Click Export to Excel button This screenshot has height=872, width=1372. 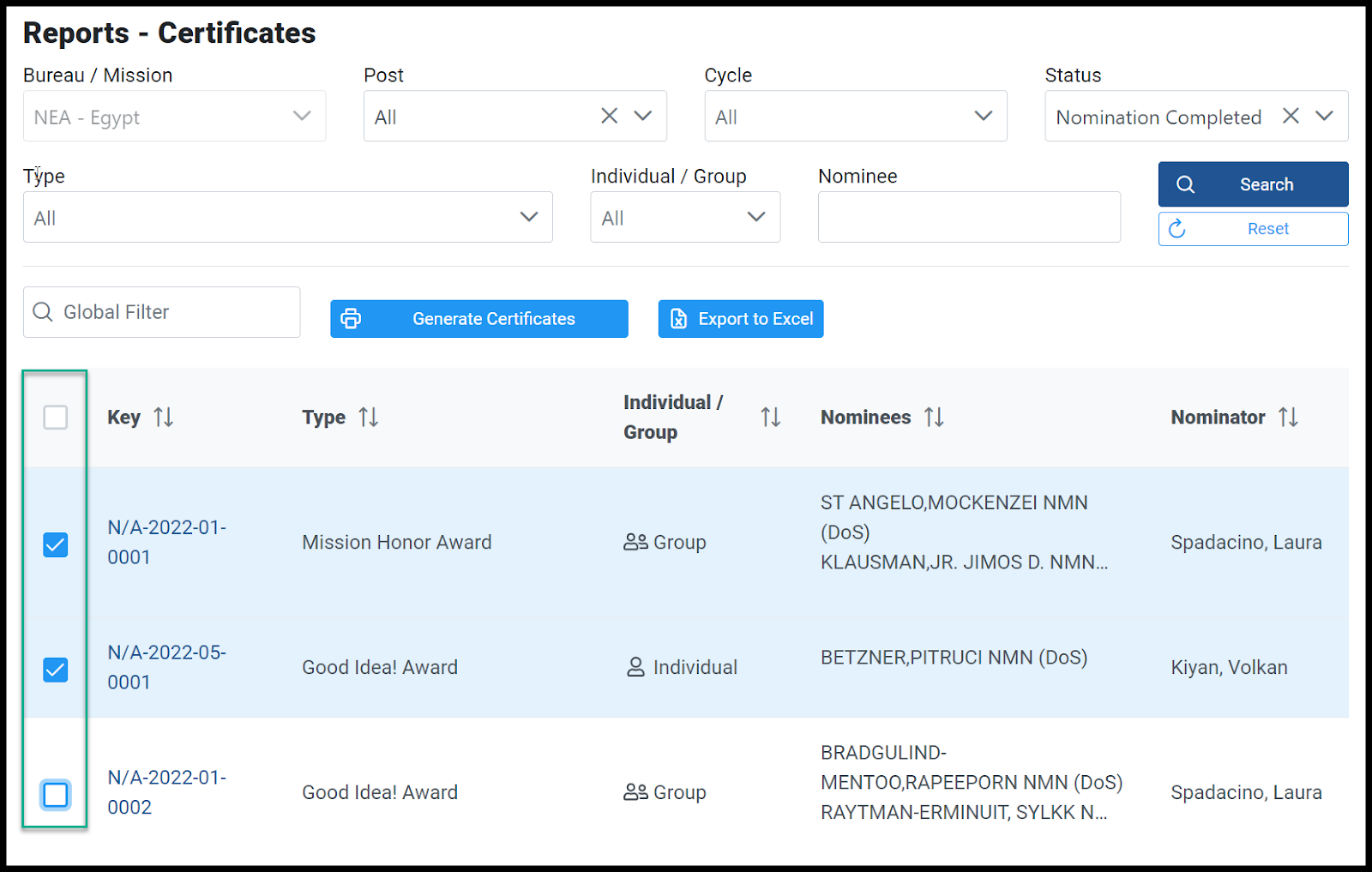click(x=741, y=319)
